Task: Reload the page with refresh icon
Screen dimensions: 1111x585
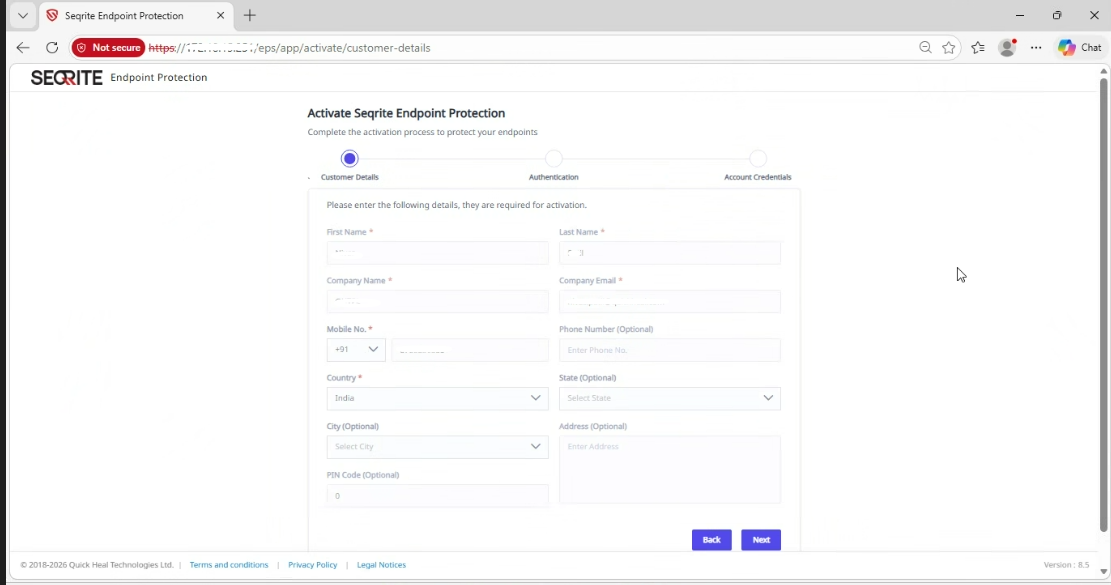Action: 52,47
